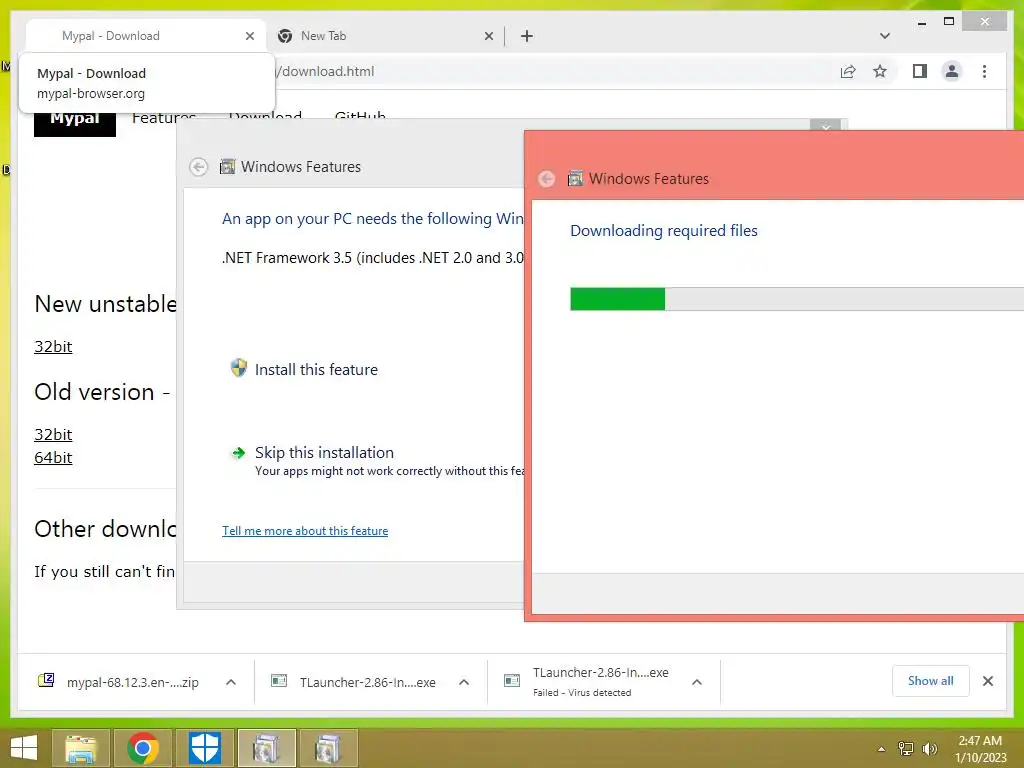1024x768 pixels.
Task: Open a new browser tab with plus
Action: point(527,36)
